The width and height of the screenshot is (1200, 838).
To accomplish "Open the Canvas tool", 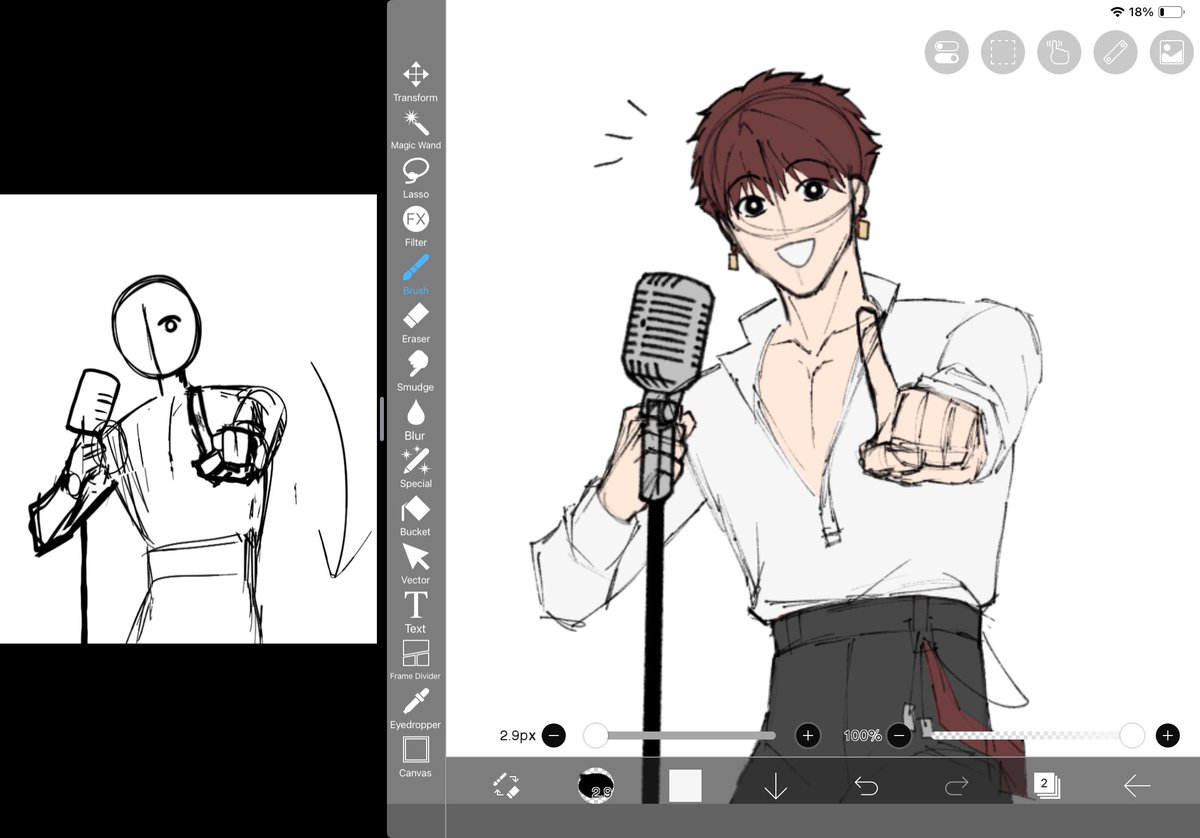I will [x=415, y=757].
